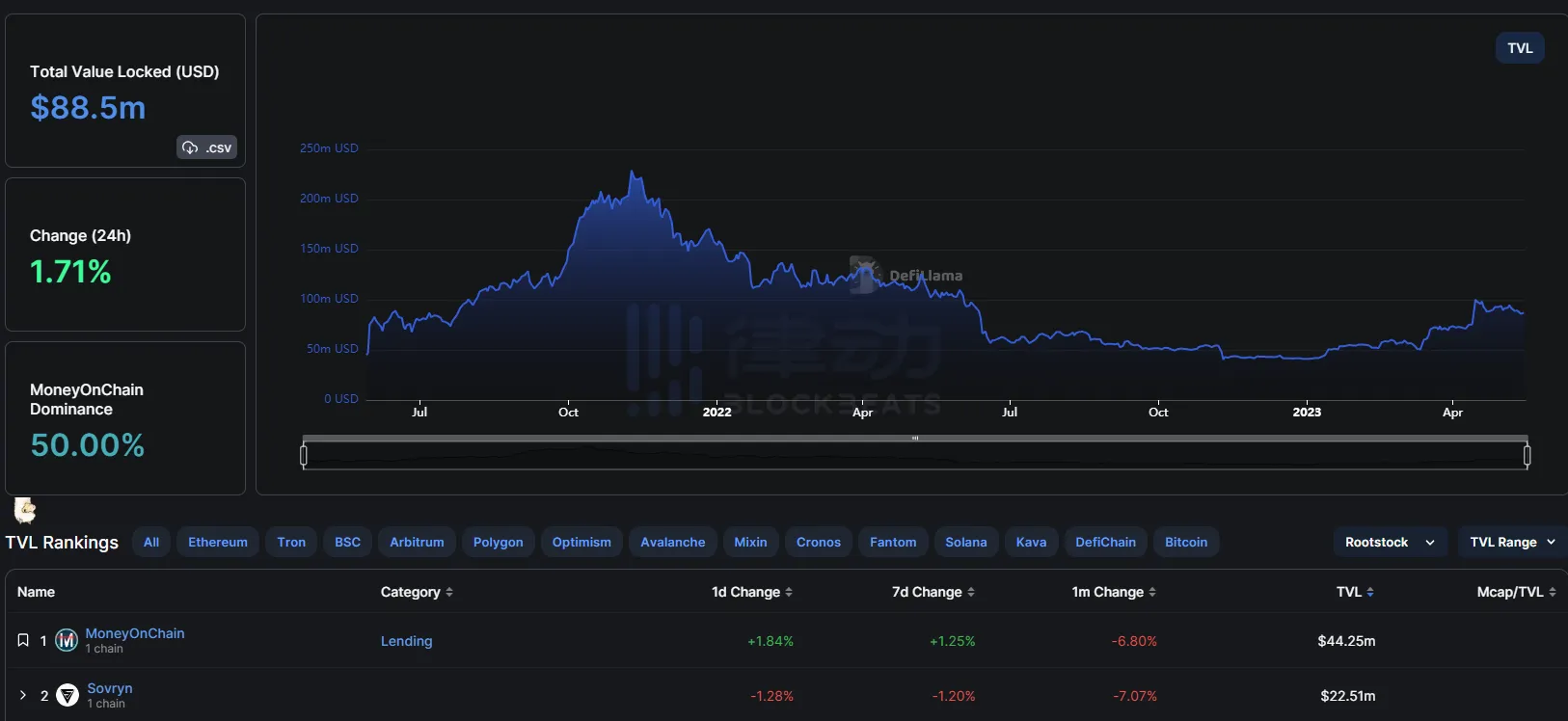The image size is (1568, 721).
Task: Sort by the 7d Change sort arrows
Action: click(971, 592)
